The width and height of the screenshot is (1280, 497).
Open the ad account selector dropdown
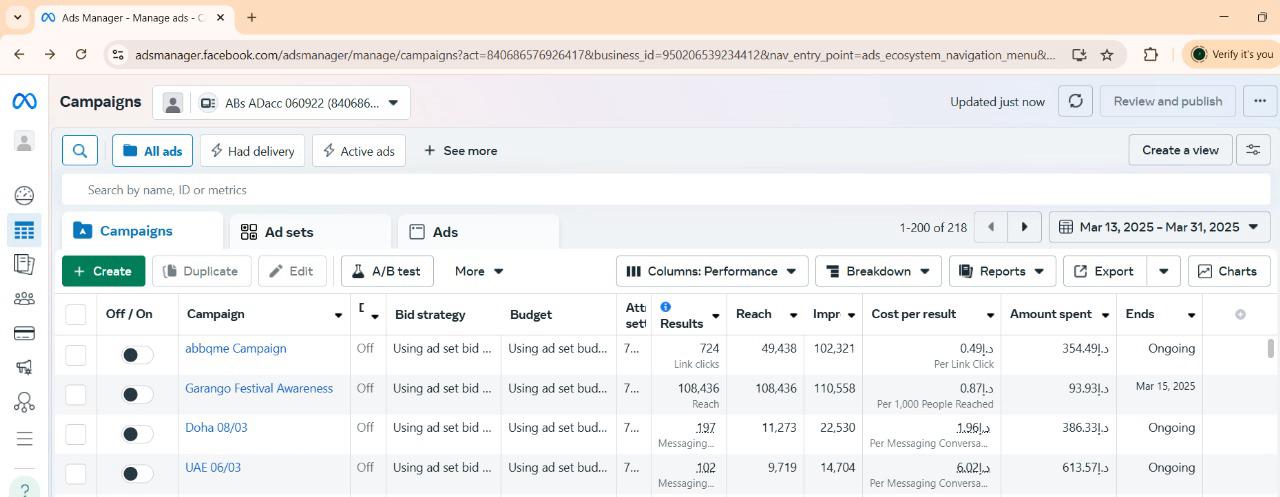281,102
